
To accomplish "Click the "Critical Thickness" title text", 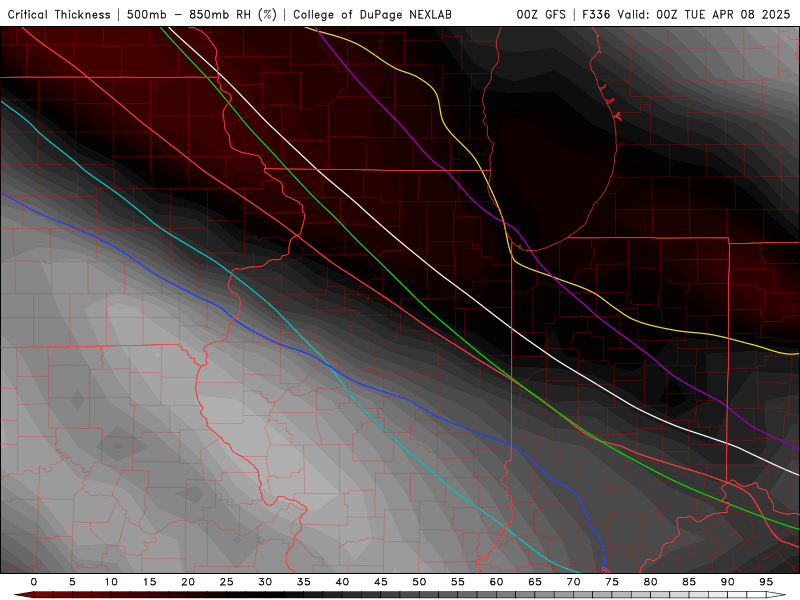I will tap(59, 15).
